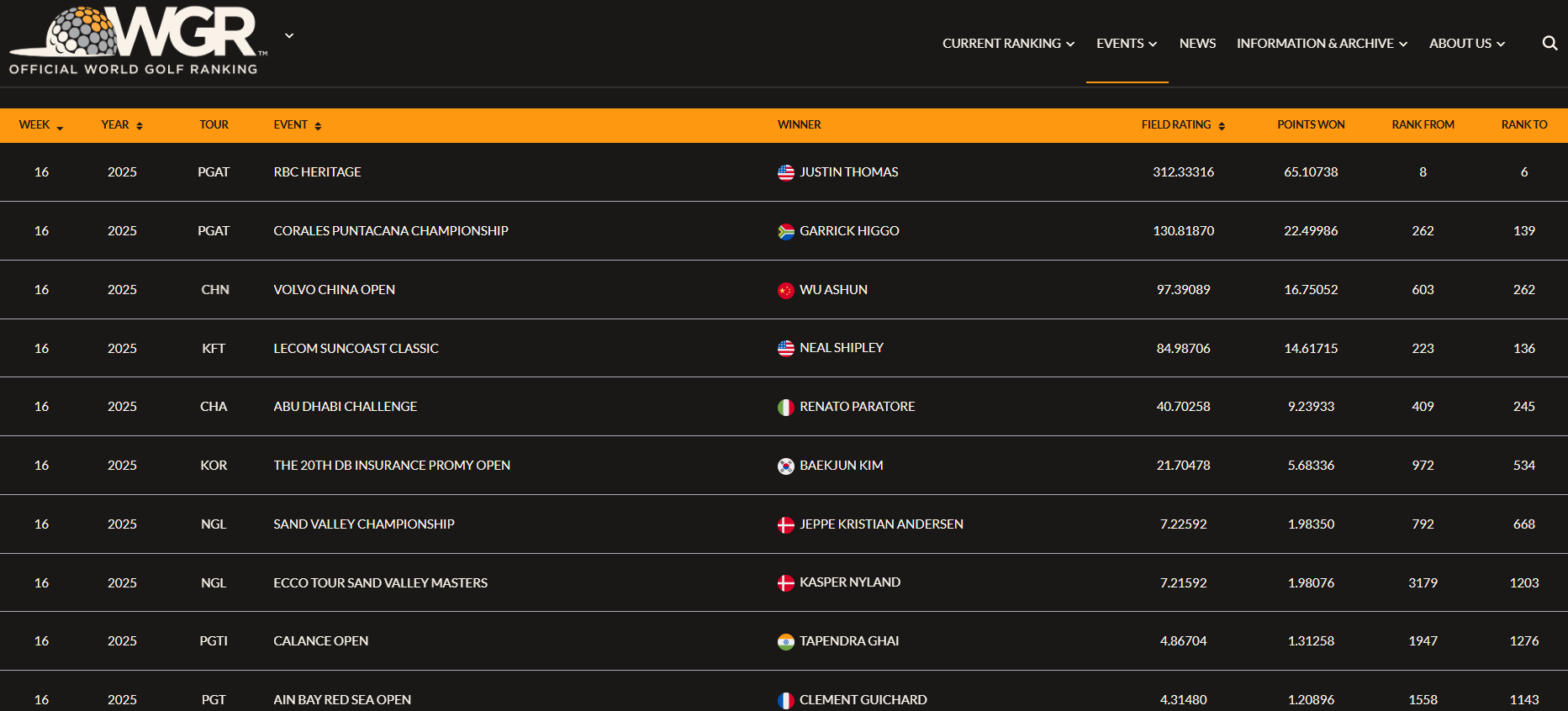Click rank to value 668
The height and width of the screenshot is (711, 1568).
pos(1524,524)
